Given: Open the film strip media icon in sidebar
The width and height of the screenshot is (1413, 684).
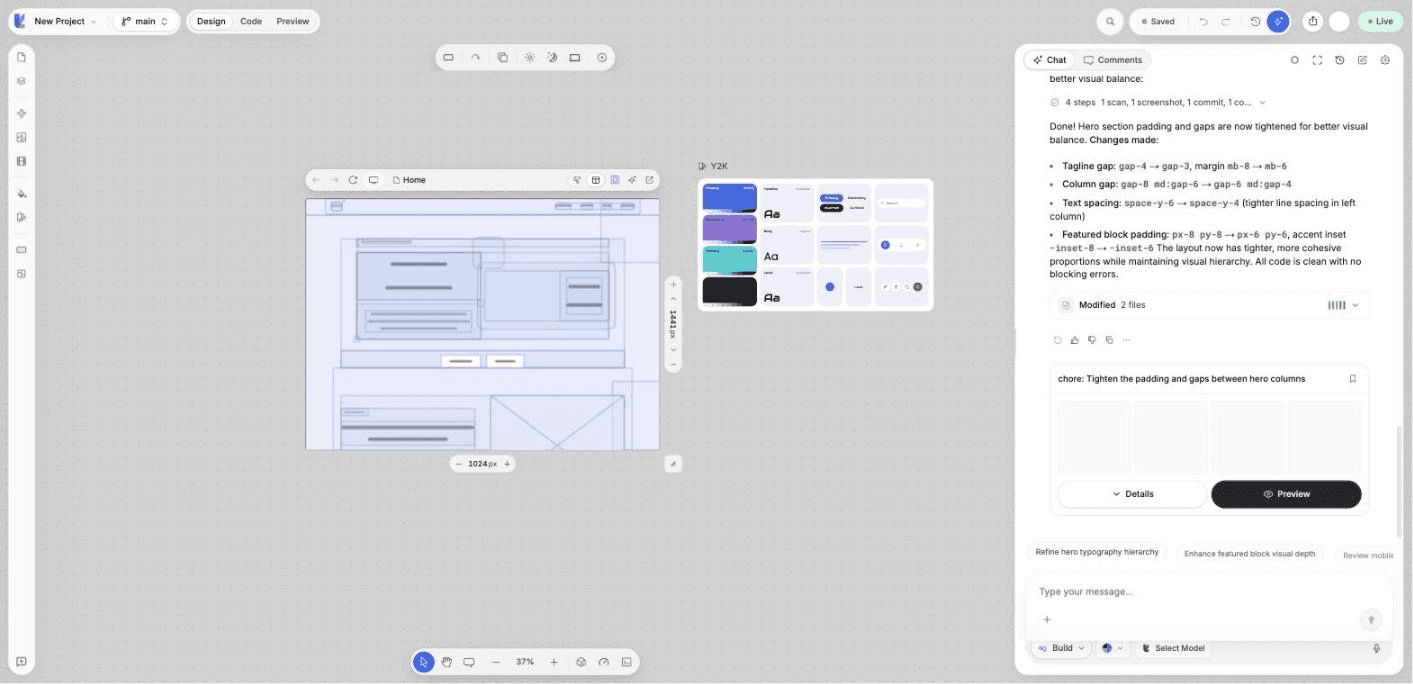Looking at the screenshot, I should click(x=21, y=161).
